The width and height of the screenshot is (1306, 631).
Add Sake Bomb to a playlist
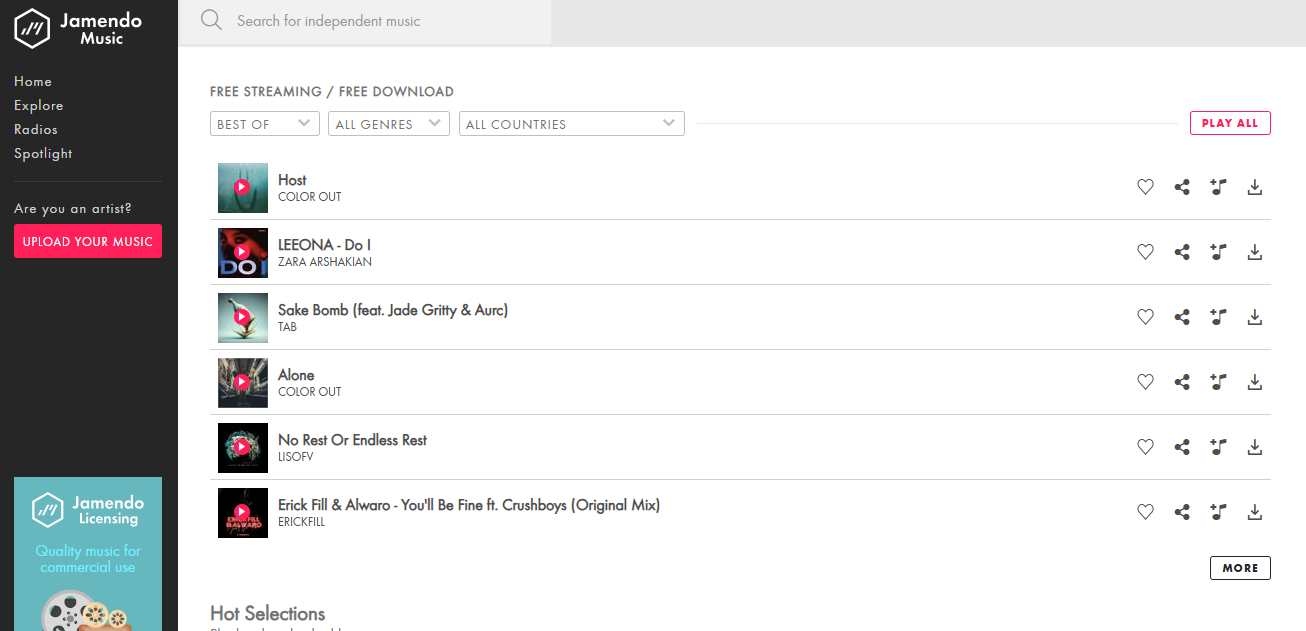click(x=1218, y=317)
